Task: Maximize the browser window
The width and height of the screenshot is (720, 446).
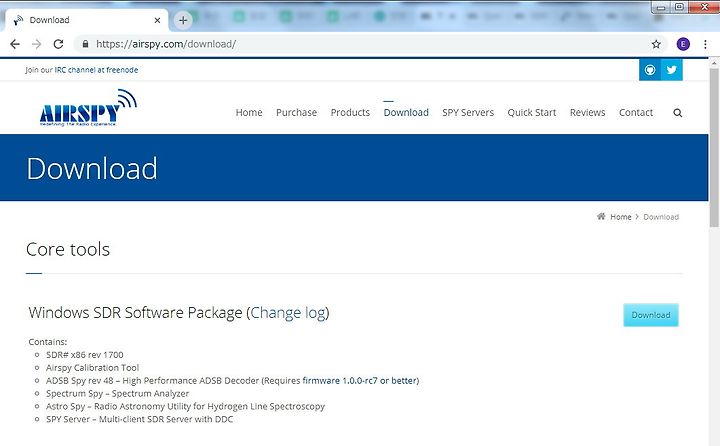Action: 680,7
